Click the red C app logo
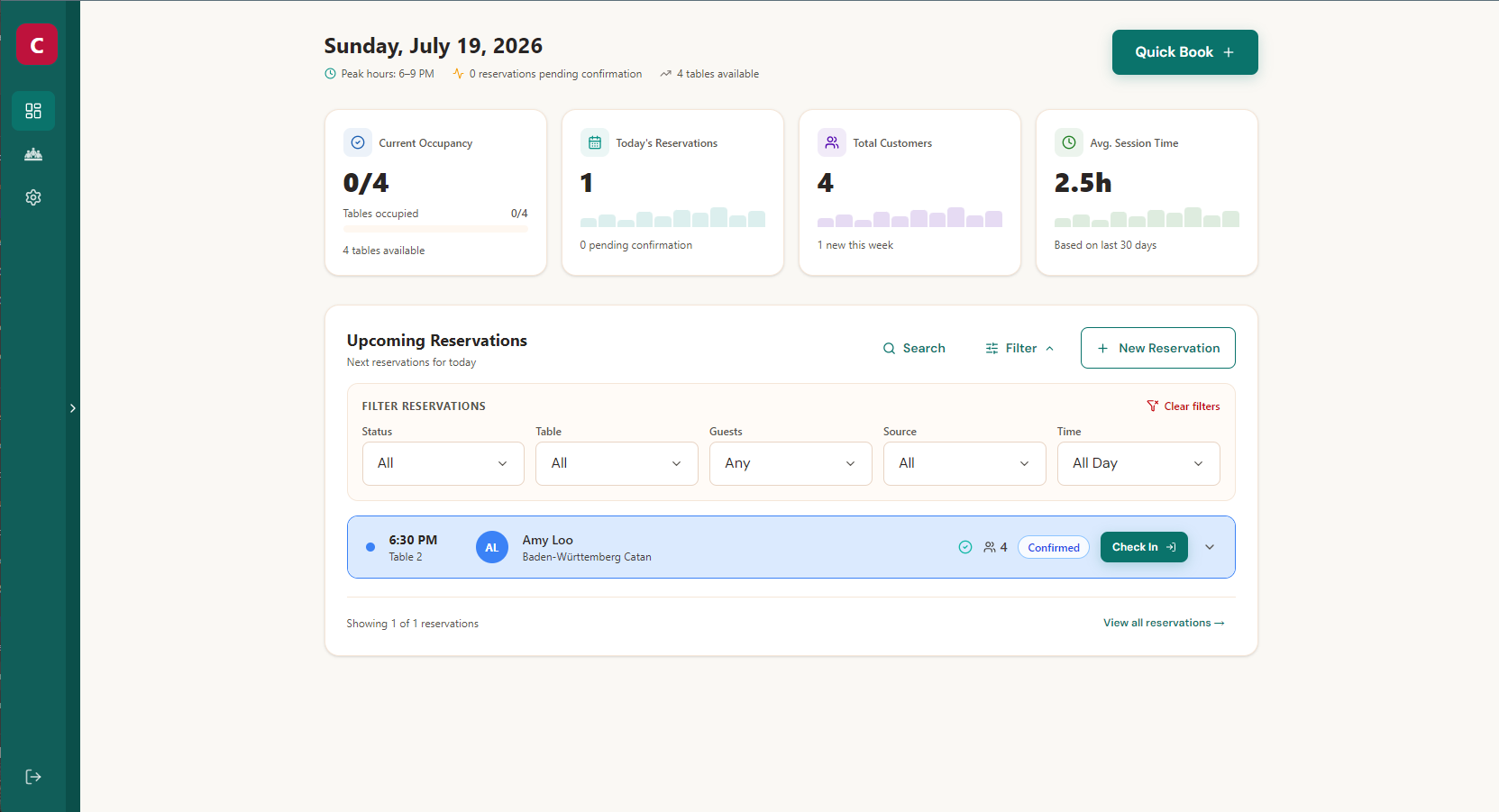The height and width of the screenshot is (812, 1499). point(36,44)
